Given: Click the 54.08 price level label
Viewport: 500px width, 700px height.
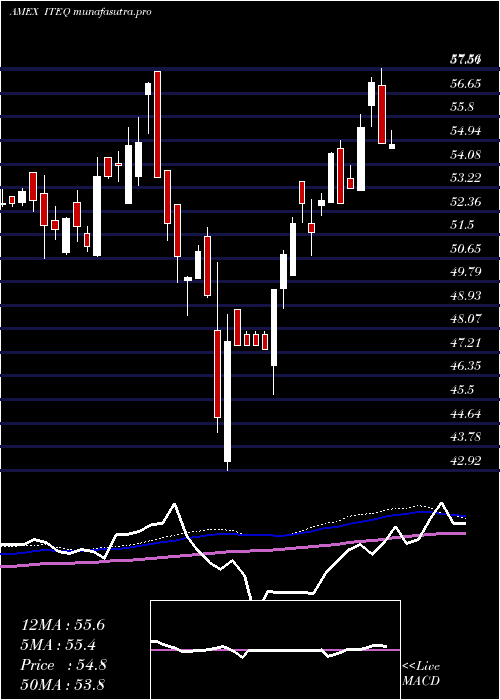Looking at the screenshot, I should (466, 154).
